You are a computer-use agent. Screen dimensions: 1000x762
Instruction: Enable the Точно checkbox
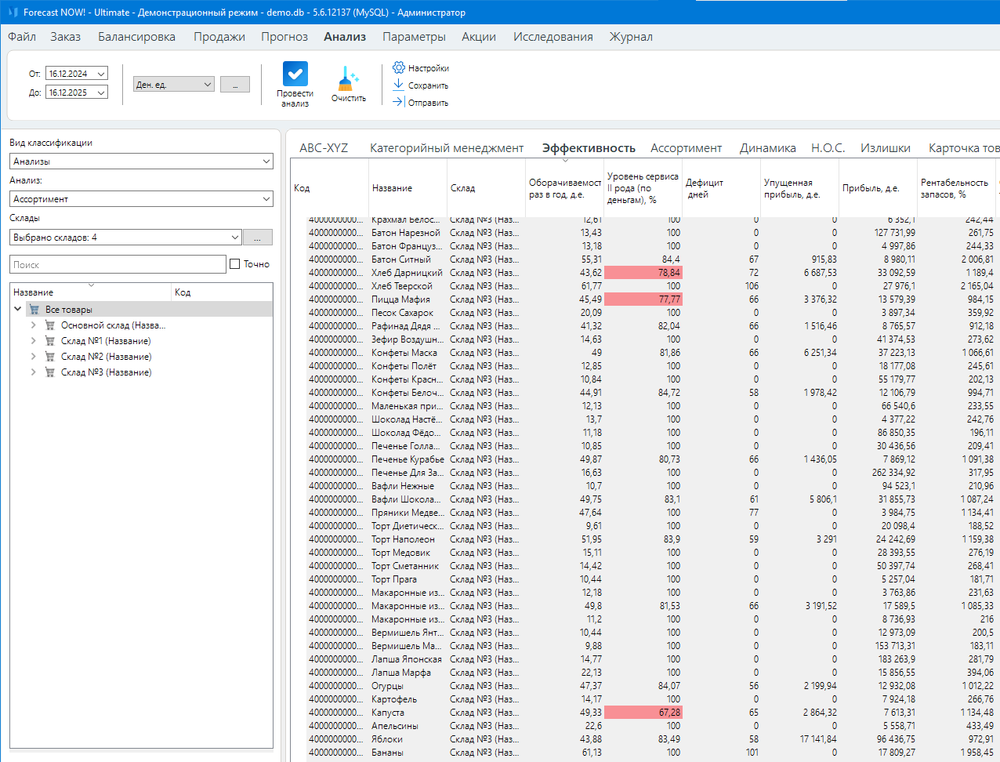235,264
